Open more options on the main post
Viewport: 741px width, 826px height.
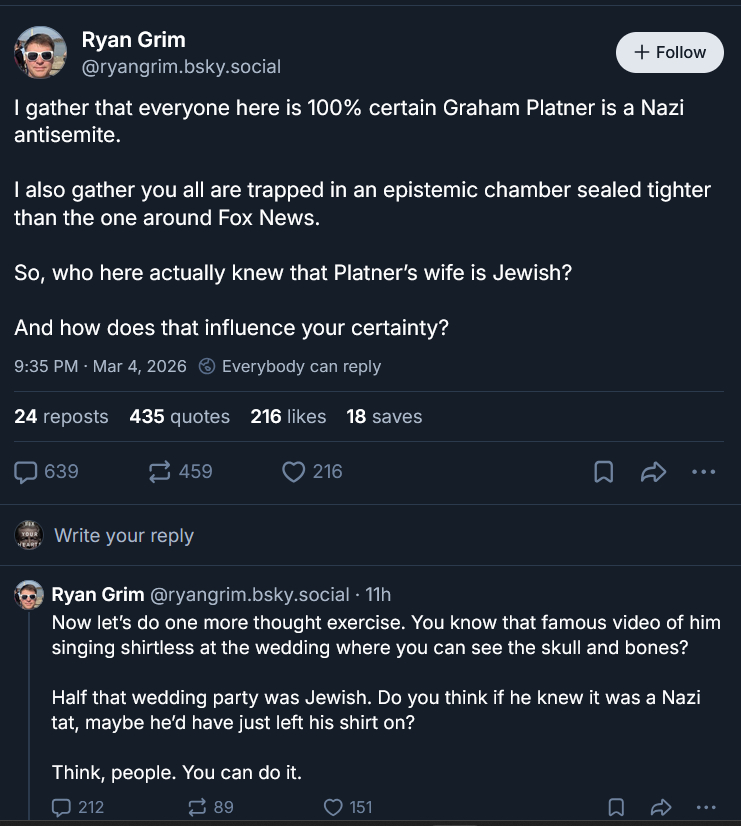[x=704, y=472]
